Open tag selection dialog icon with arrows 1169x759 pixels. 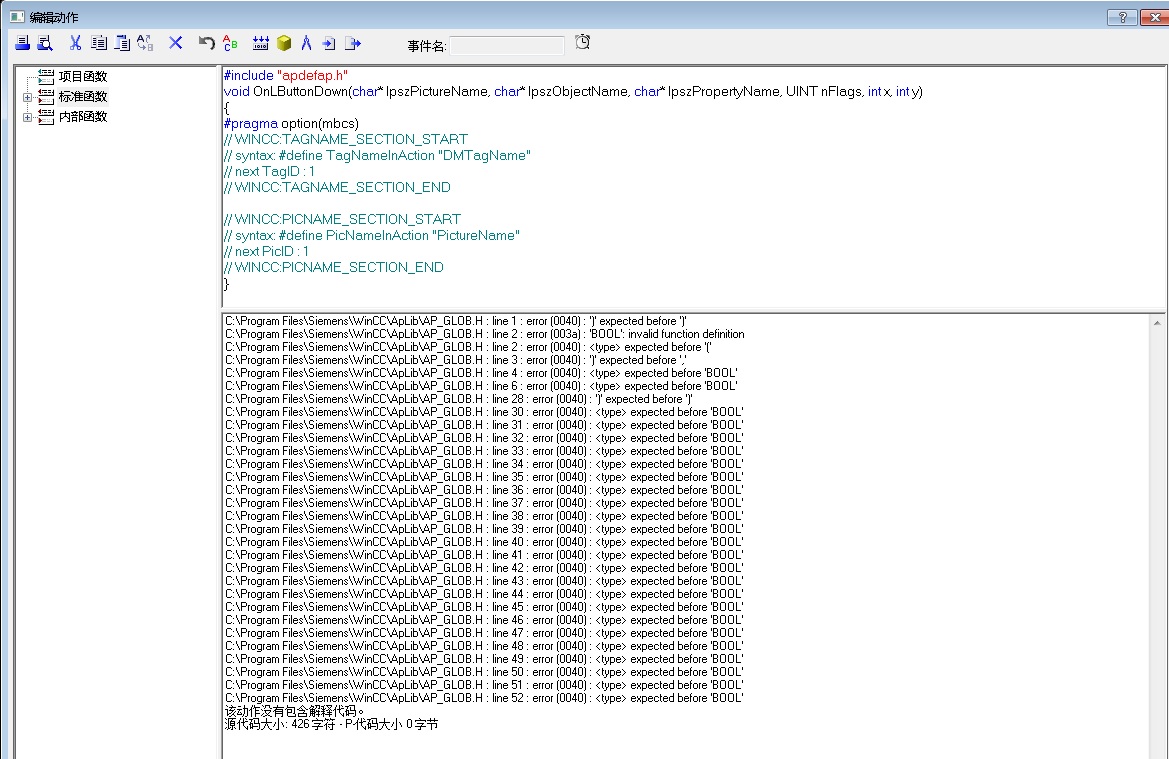tap(260, 43)
